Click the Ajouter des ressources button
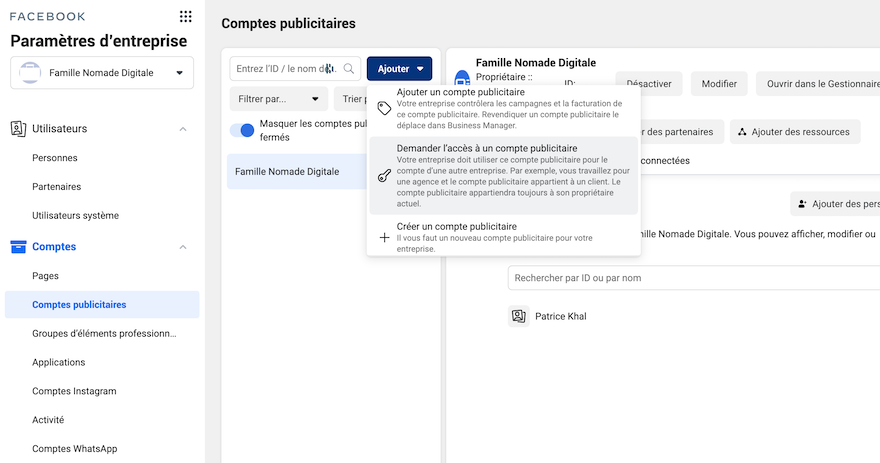 [795, 132]
